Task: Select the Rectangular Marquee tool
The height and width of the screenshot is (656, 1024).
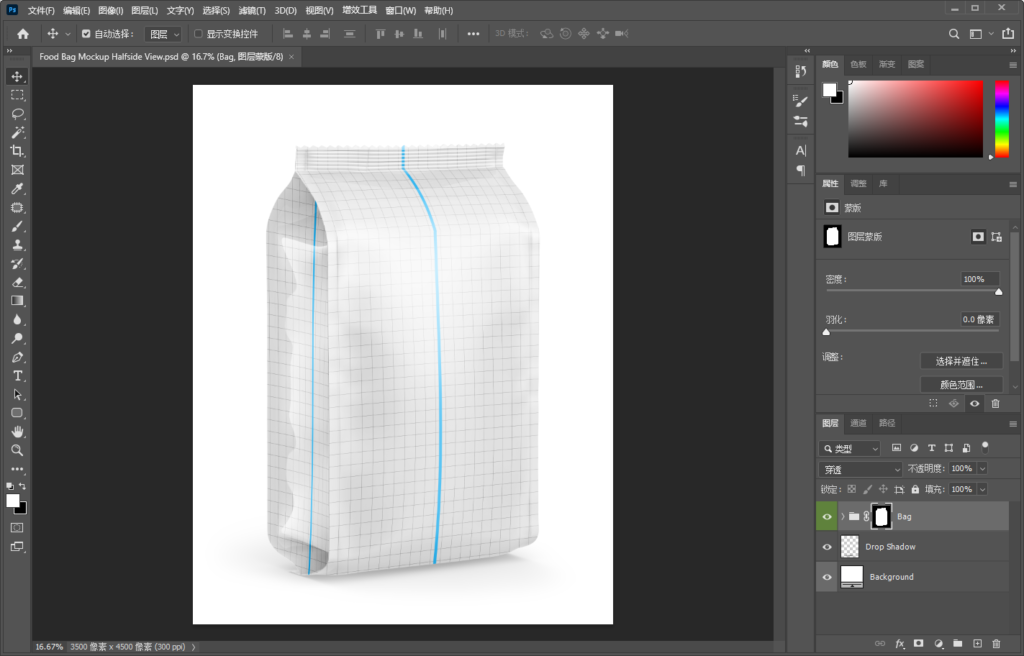Action: tap(18, 95)
